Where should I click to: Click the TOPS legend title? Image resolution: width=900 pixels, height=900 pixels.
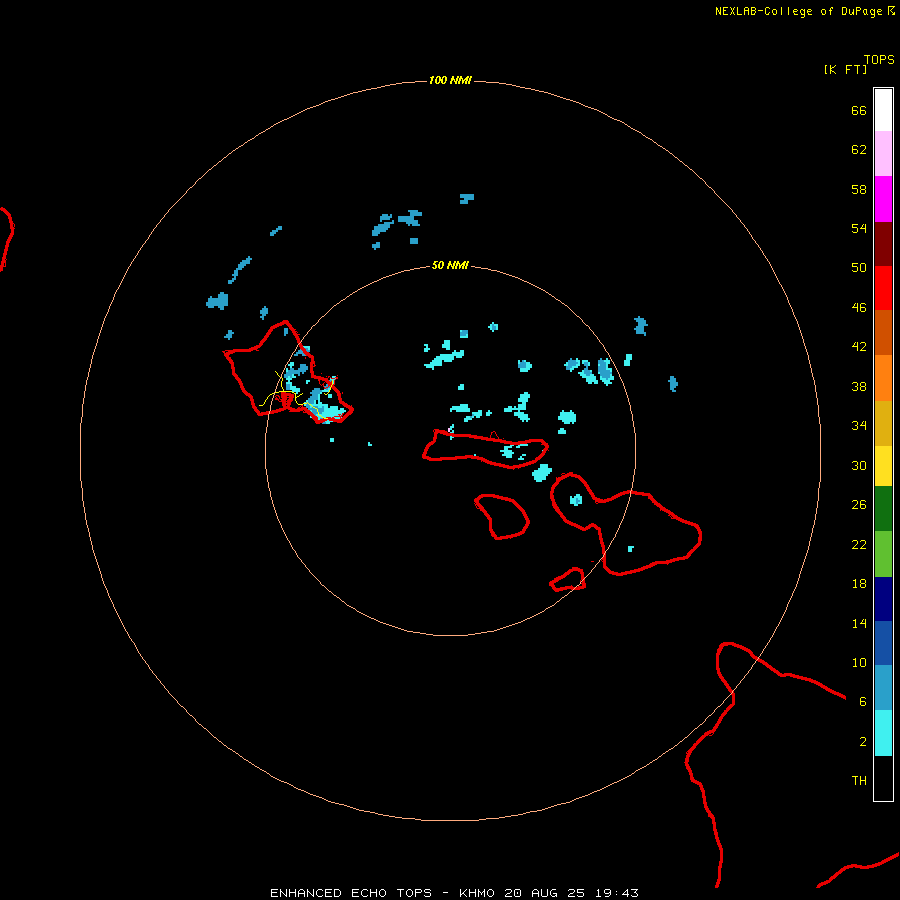879,59
